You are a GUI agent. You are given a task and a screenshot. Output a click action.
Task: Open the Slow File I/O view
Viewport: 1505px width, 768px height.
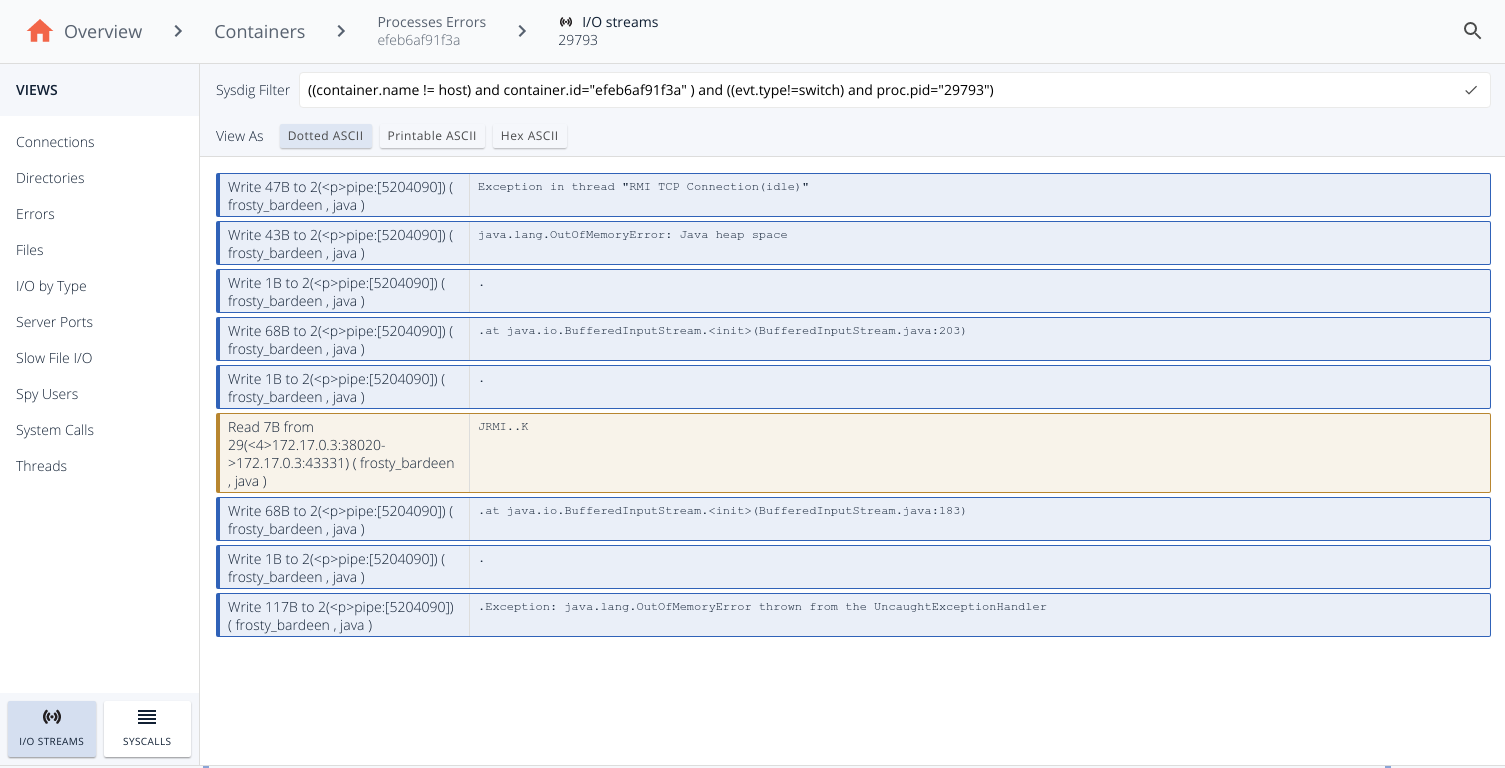(54, 358)
